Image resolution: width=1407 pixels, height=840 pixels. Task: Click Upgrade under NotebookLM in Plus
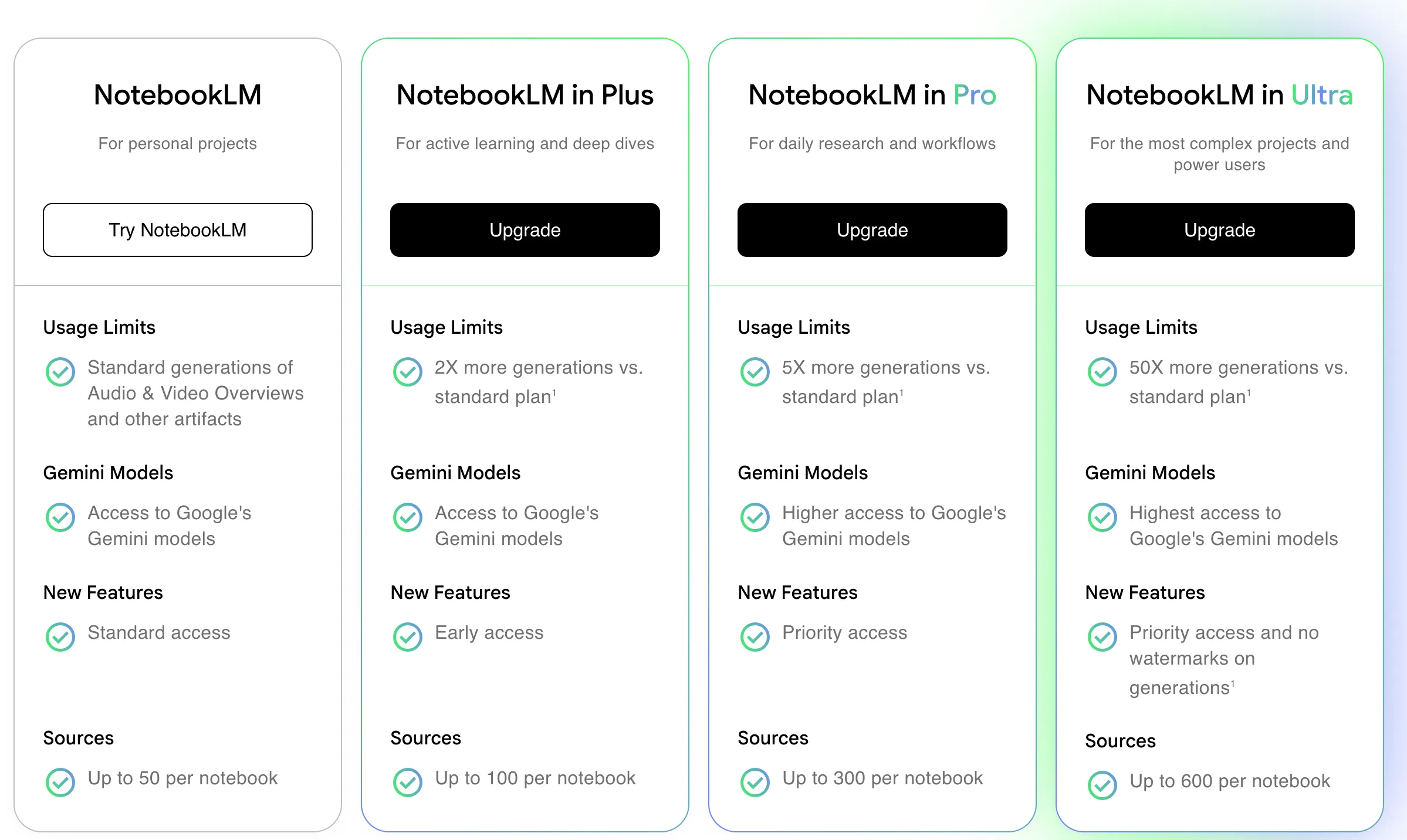[x=525, y=230]
